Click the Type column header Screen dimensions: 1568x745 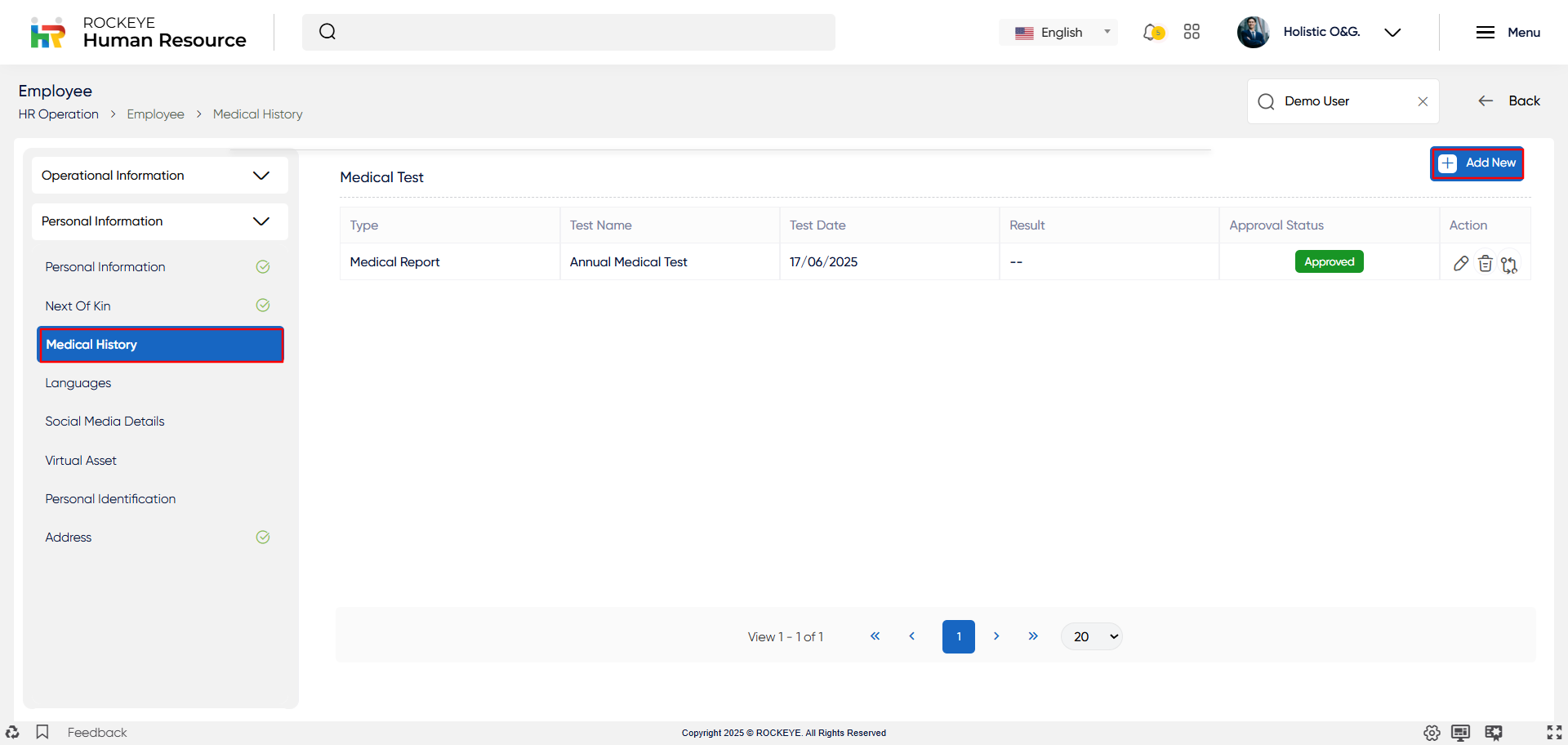point(450,225)
